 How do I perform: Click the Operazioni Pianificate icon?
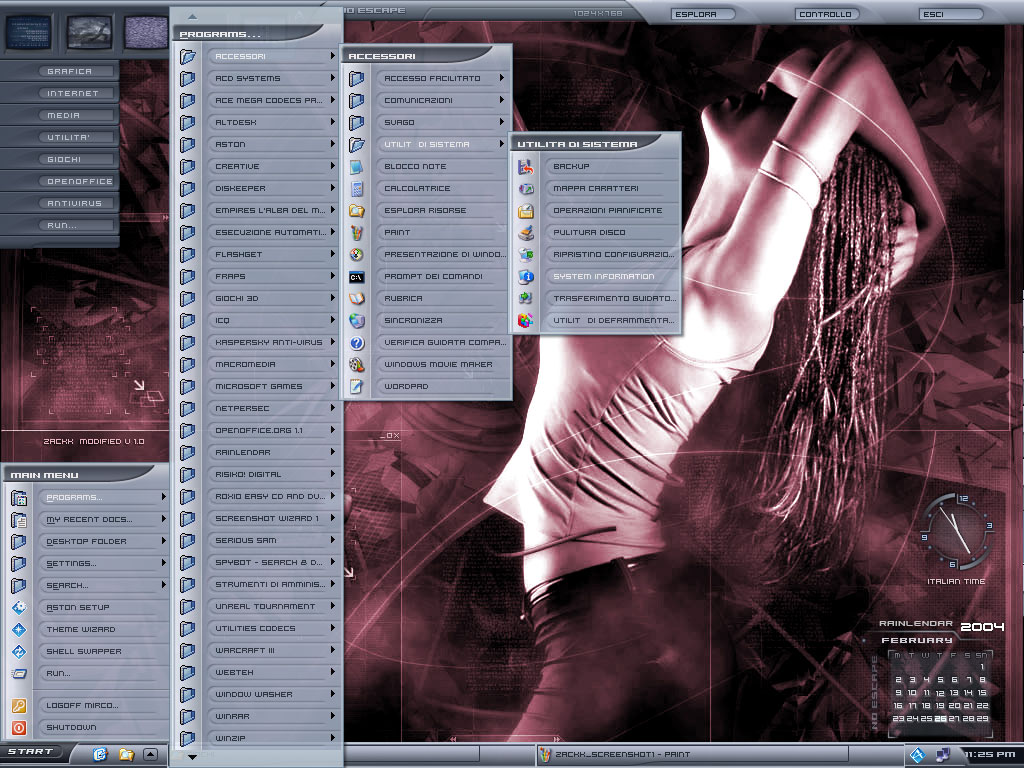point(526,211)
